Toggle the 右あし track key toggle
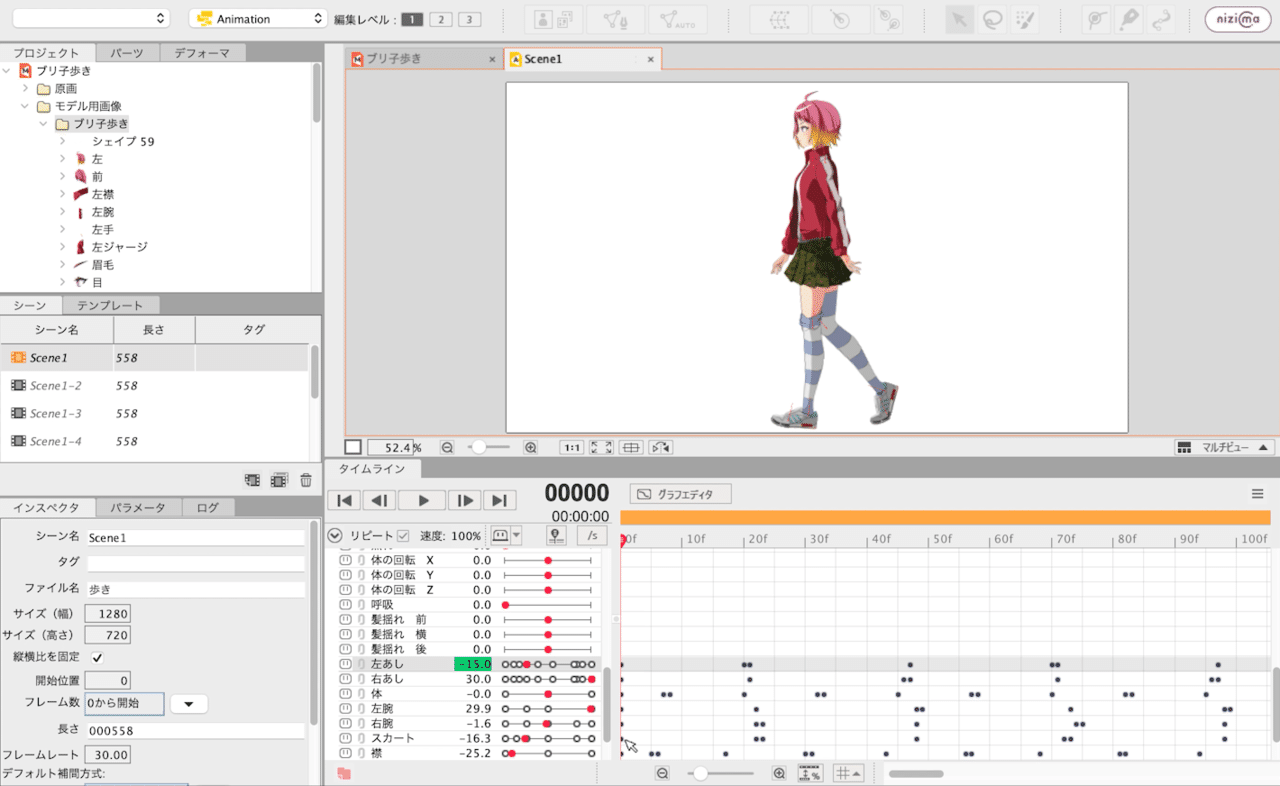1280x786 pixels. [x=345, y=679]
